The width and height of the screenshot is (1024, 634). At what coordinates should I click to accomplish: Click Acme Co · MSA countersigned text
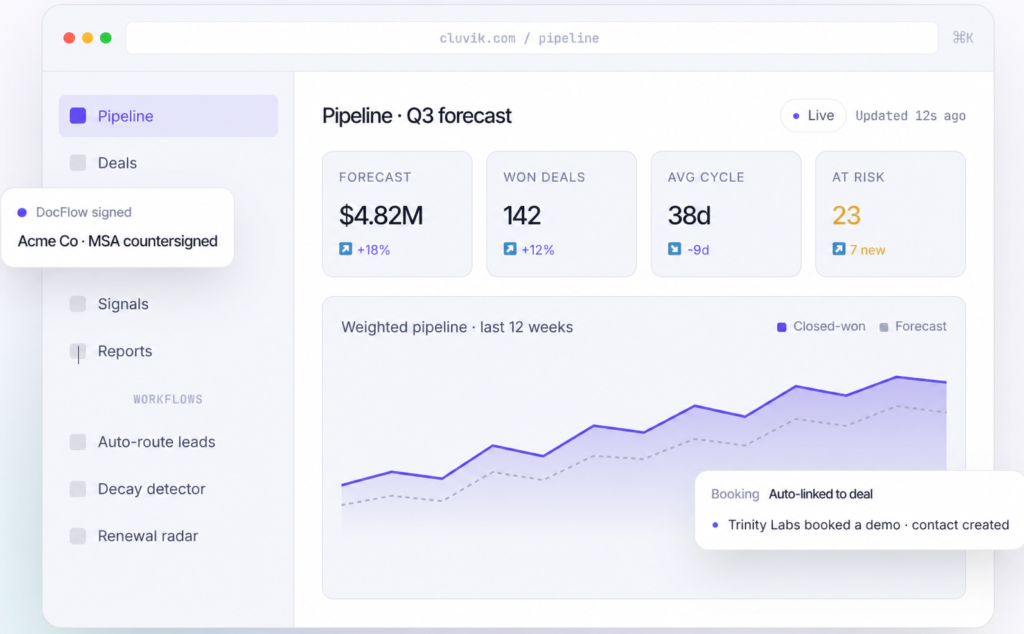118,241
